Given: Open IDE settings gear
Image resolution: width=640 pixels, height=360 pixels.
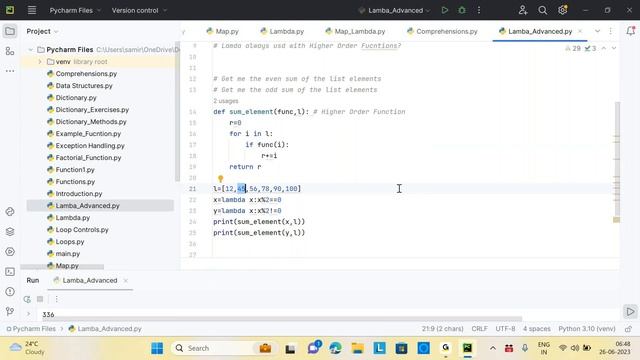Looking at the screenshot, I should (562, 10).
